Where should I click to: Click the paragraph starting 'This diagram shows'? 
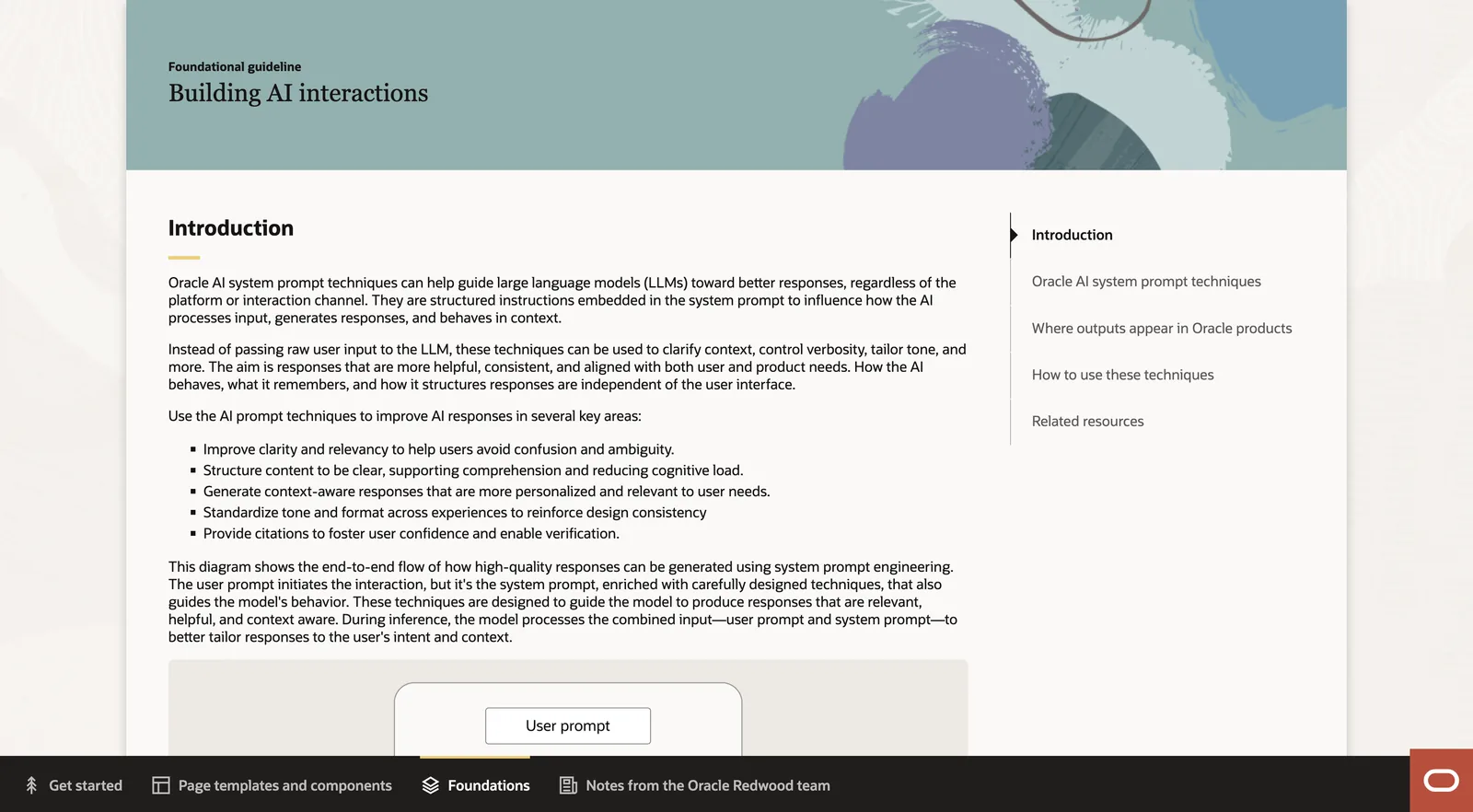coord(563,602)
